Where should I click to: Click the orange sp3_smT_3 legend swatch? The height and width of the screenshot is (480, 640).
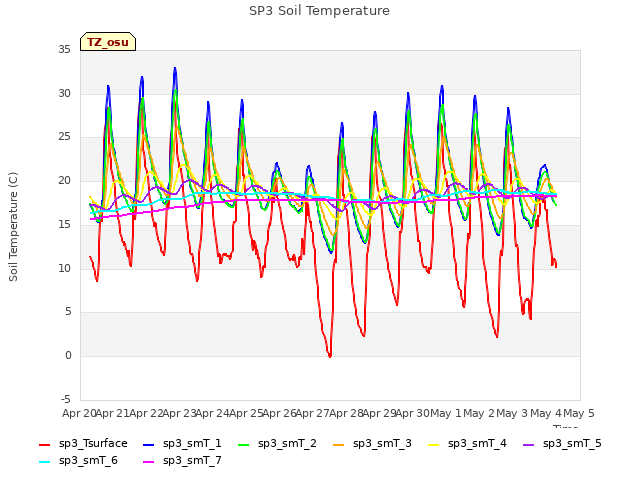(339, 444)
